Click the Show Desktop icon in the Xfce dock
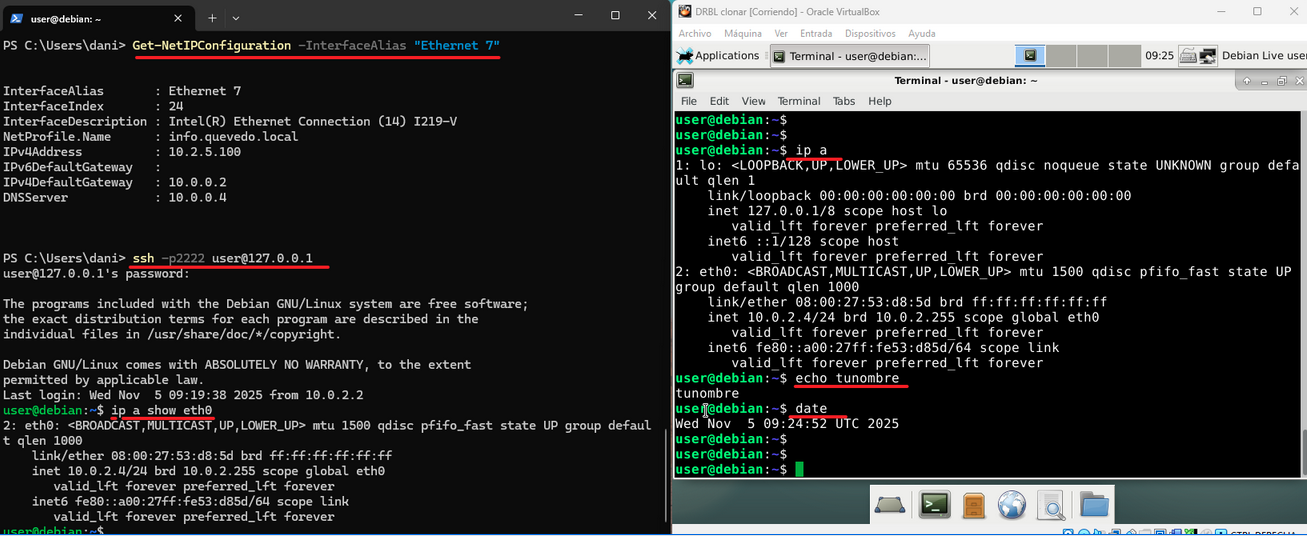1307x537 pixels. pos(890,506)
